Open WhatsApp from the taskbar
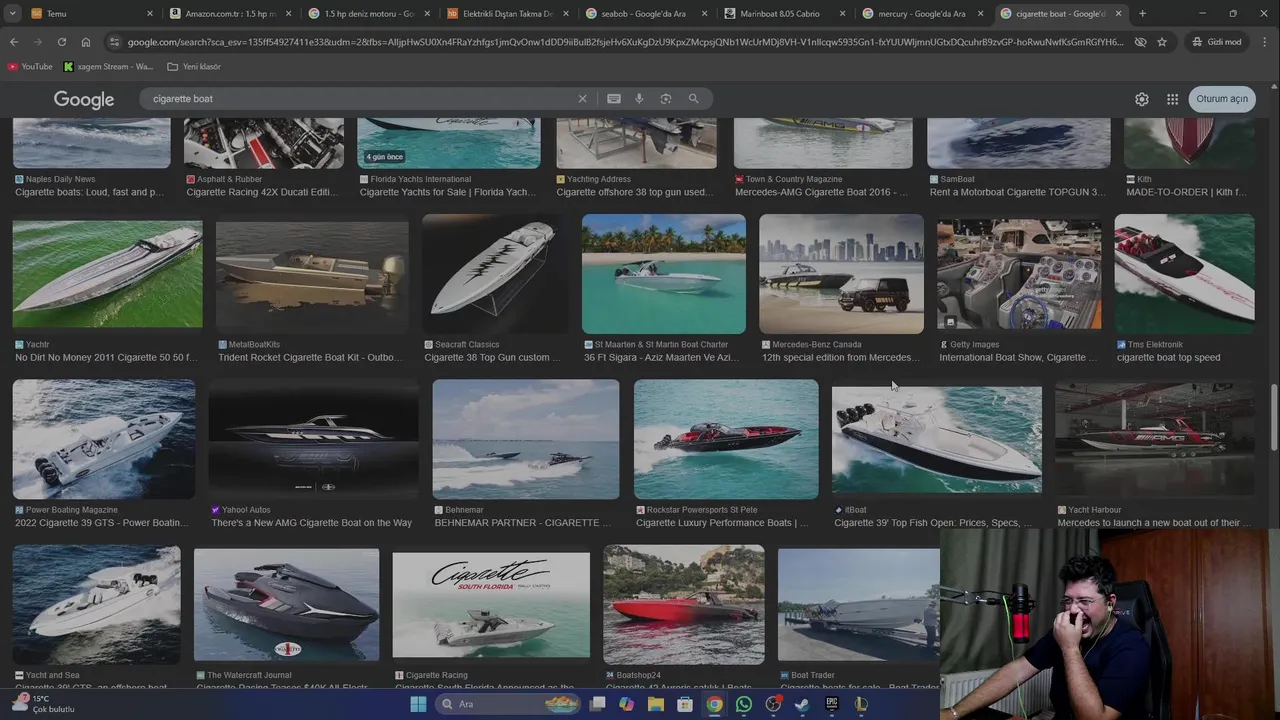Viewport: 1280px width, 720px height. click(x=743, y=704)
